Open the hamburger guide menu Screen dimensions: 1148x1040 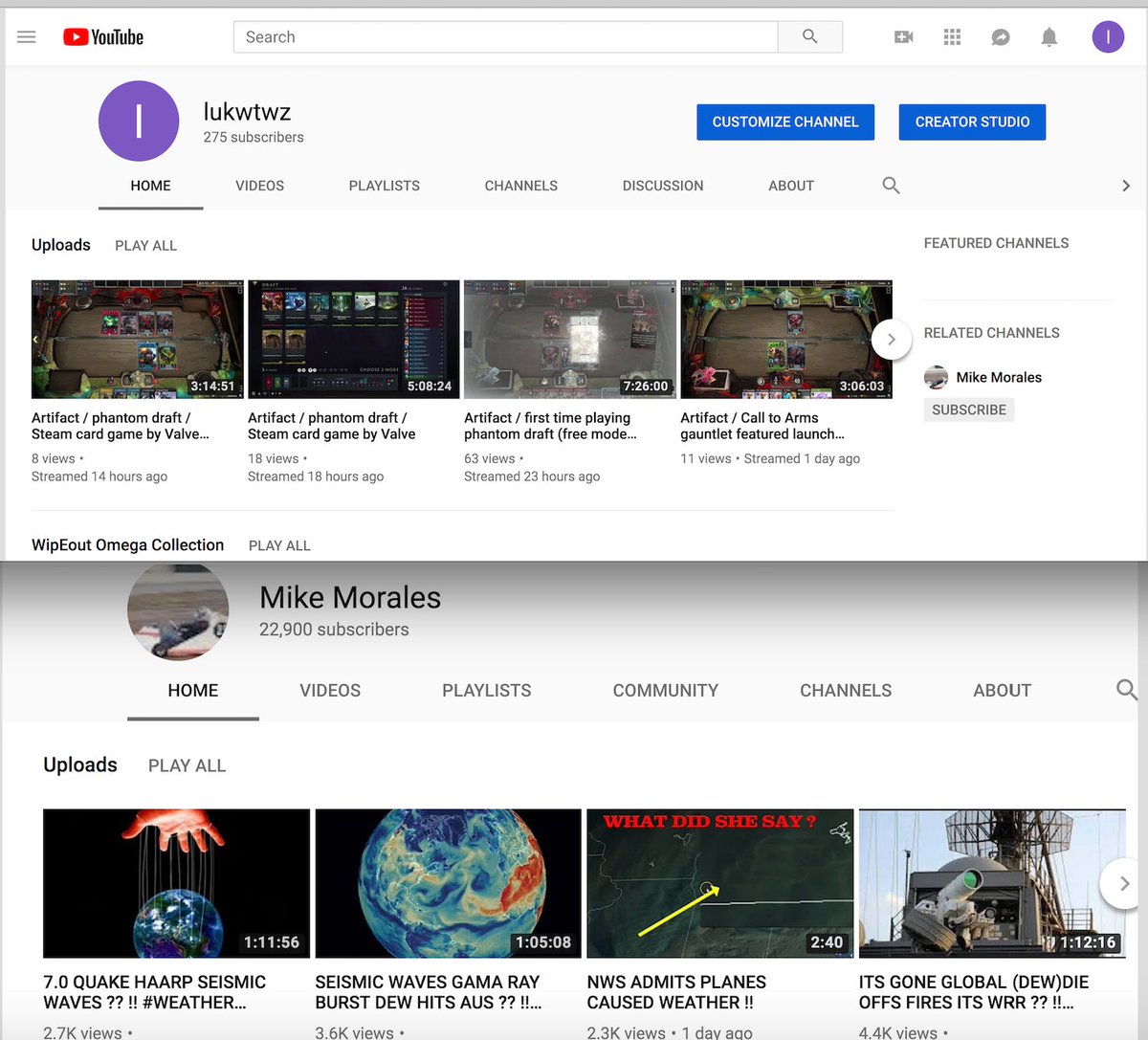pos(27,37)
